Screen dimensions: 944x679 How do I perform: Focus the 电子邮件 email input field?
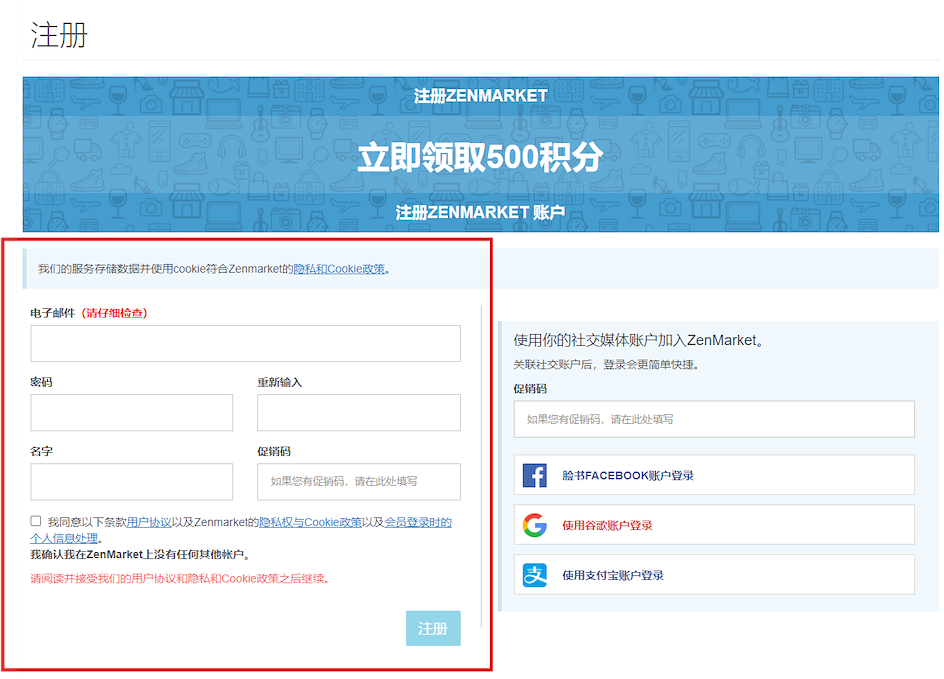[246, 343]
